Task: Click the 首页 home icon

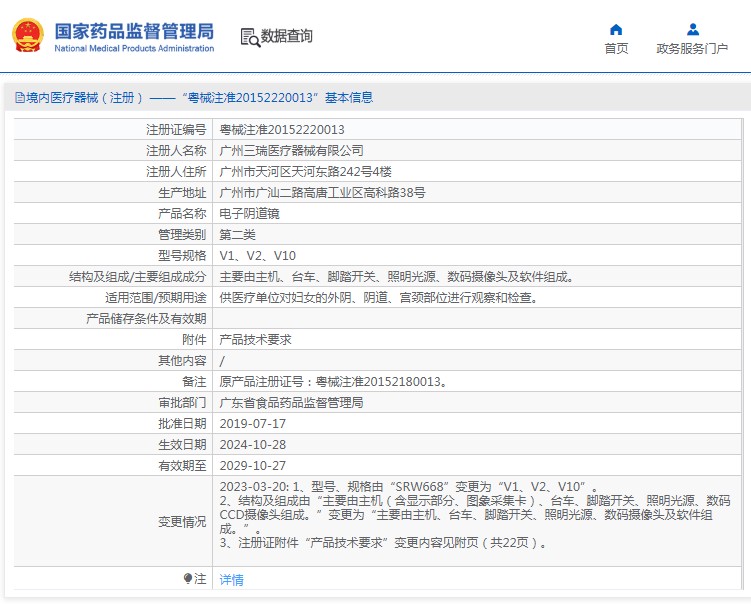Action: click(616, 30)
